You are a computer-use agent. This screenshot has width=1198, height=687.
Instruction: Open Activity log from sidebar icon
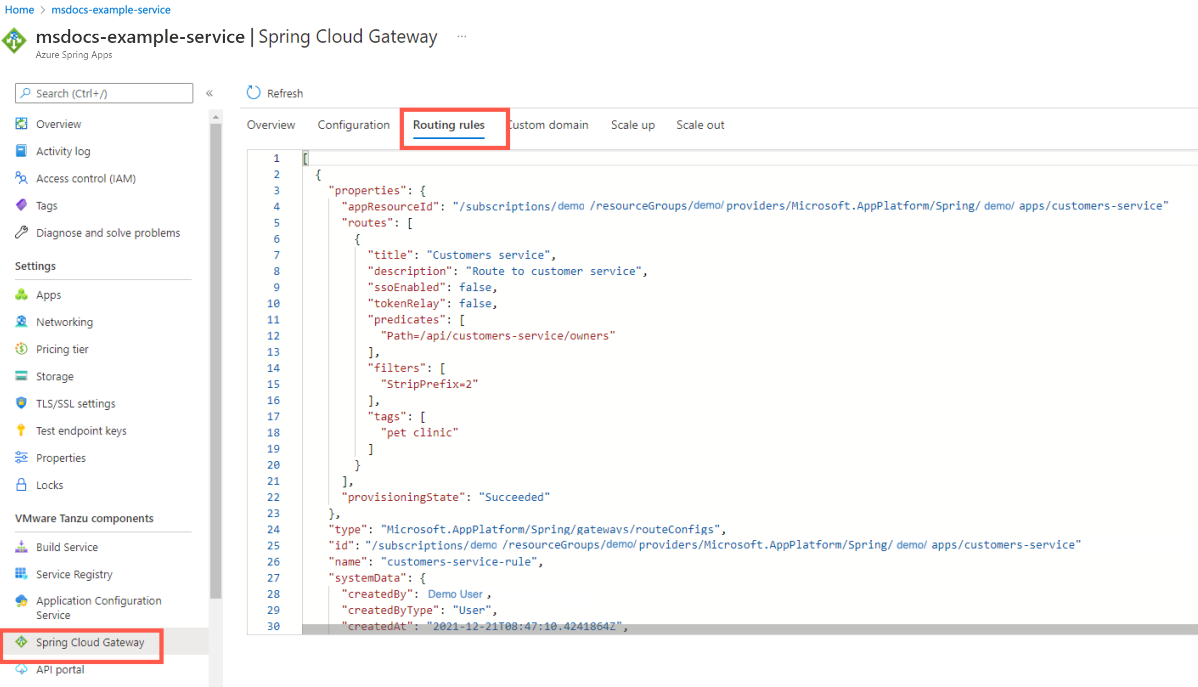click(x=22, y=151)
